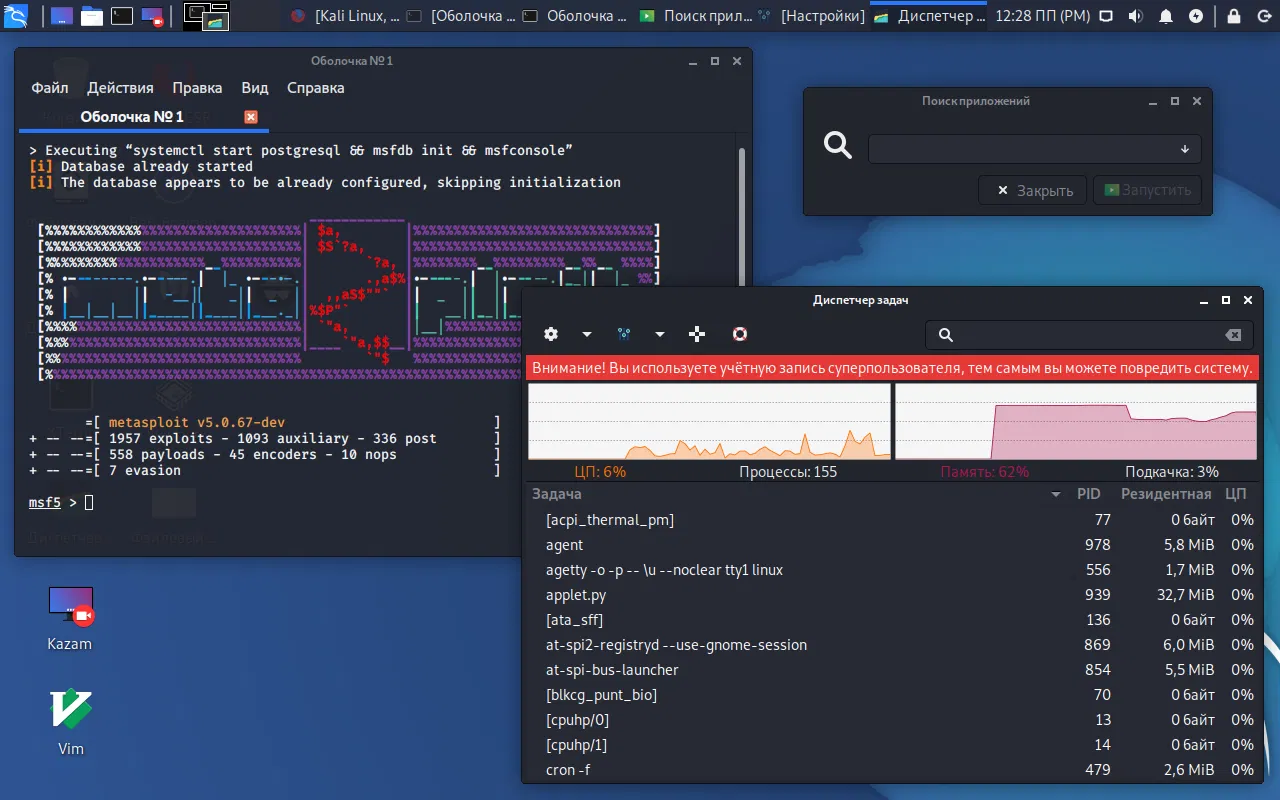This screenshot has height=800, width=1280.
Task: Click the Подкачка: 3% swap label
Action: (1172, 472)
